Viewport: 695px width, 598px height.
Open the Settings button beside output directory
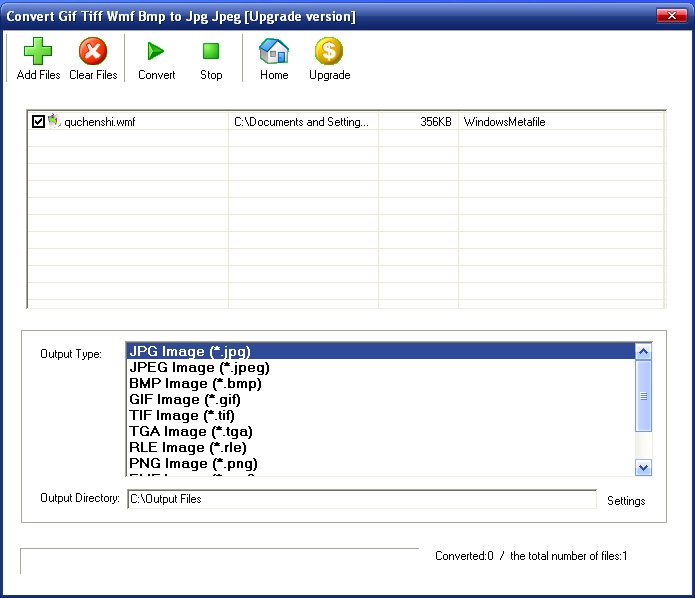tap(626, 501)
